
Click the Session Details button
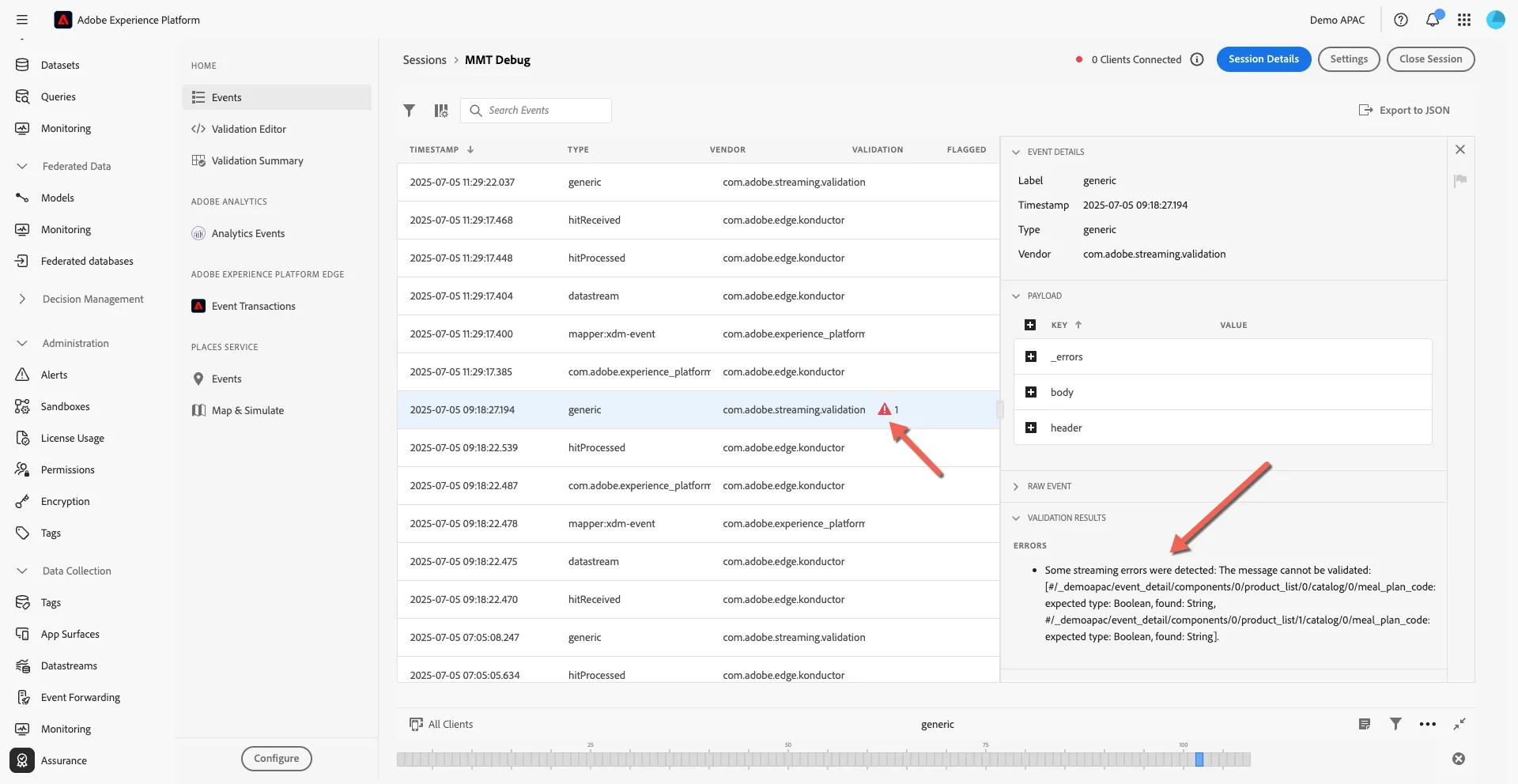coord(1263,59)
